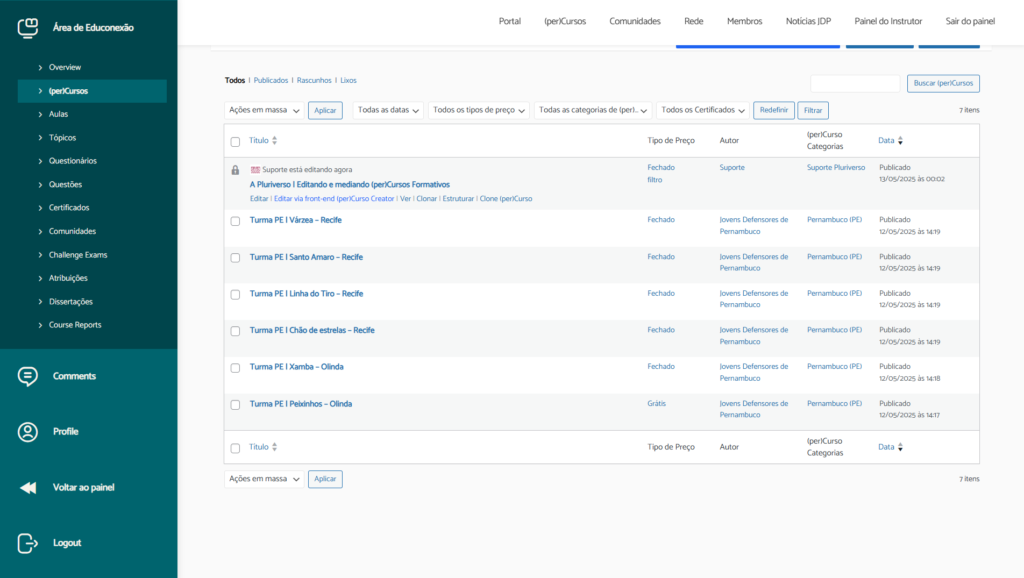The height and width of the screenshot is (578, 1024).
Task: Click sort arrow beside top Data header
Action: point(900,141)
